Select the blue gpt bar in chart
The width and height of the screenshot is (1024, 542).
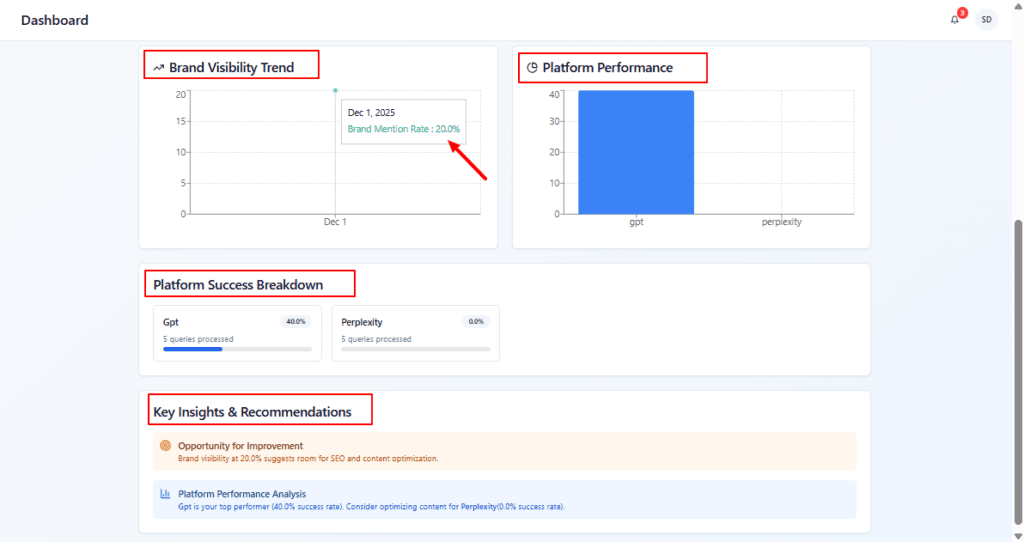[x=635, y=151]
